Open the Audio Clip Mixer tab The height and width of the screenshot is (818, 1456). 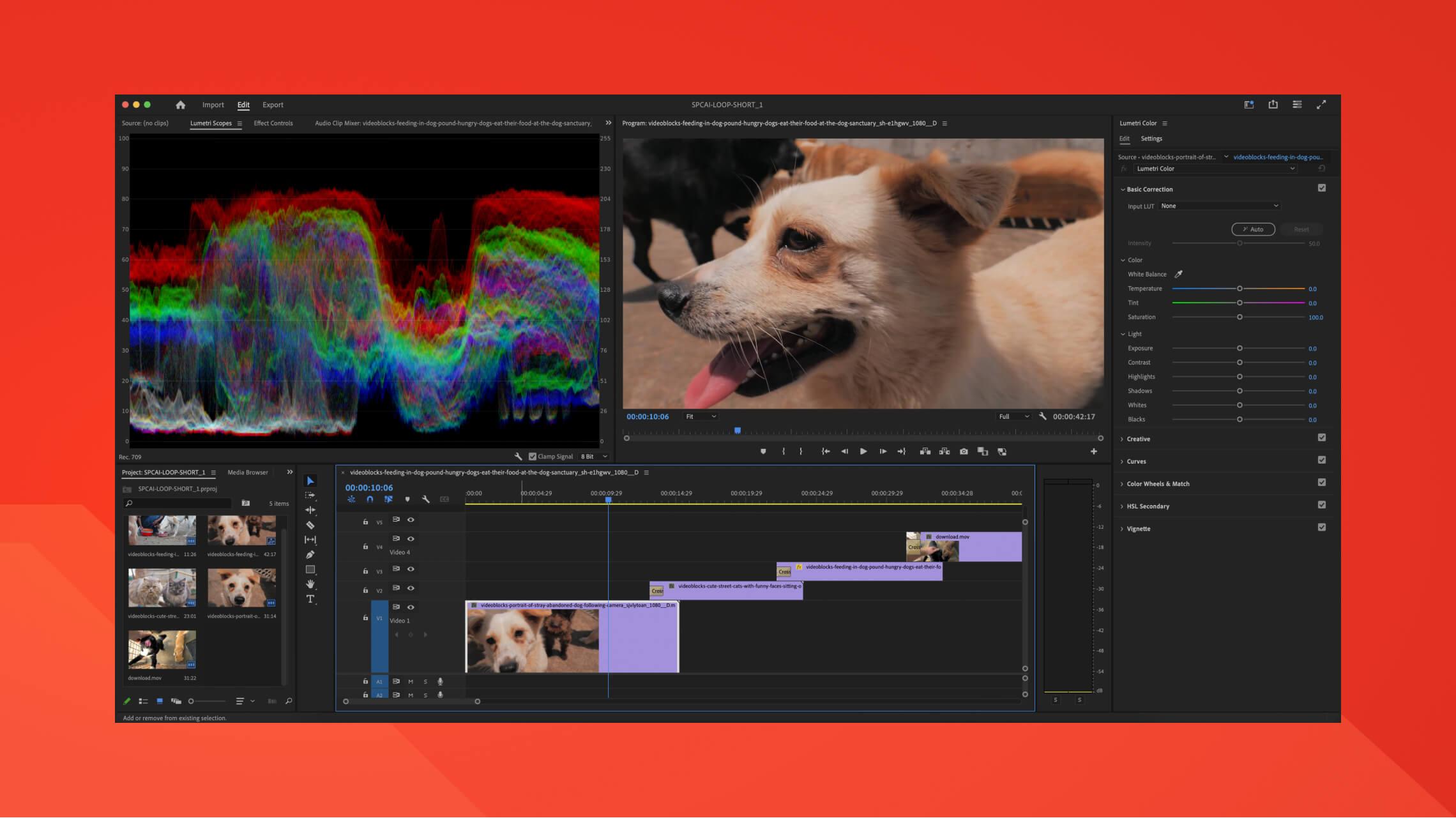453,123
